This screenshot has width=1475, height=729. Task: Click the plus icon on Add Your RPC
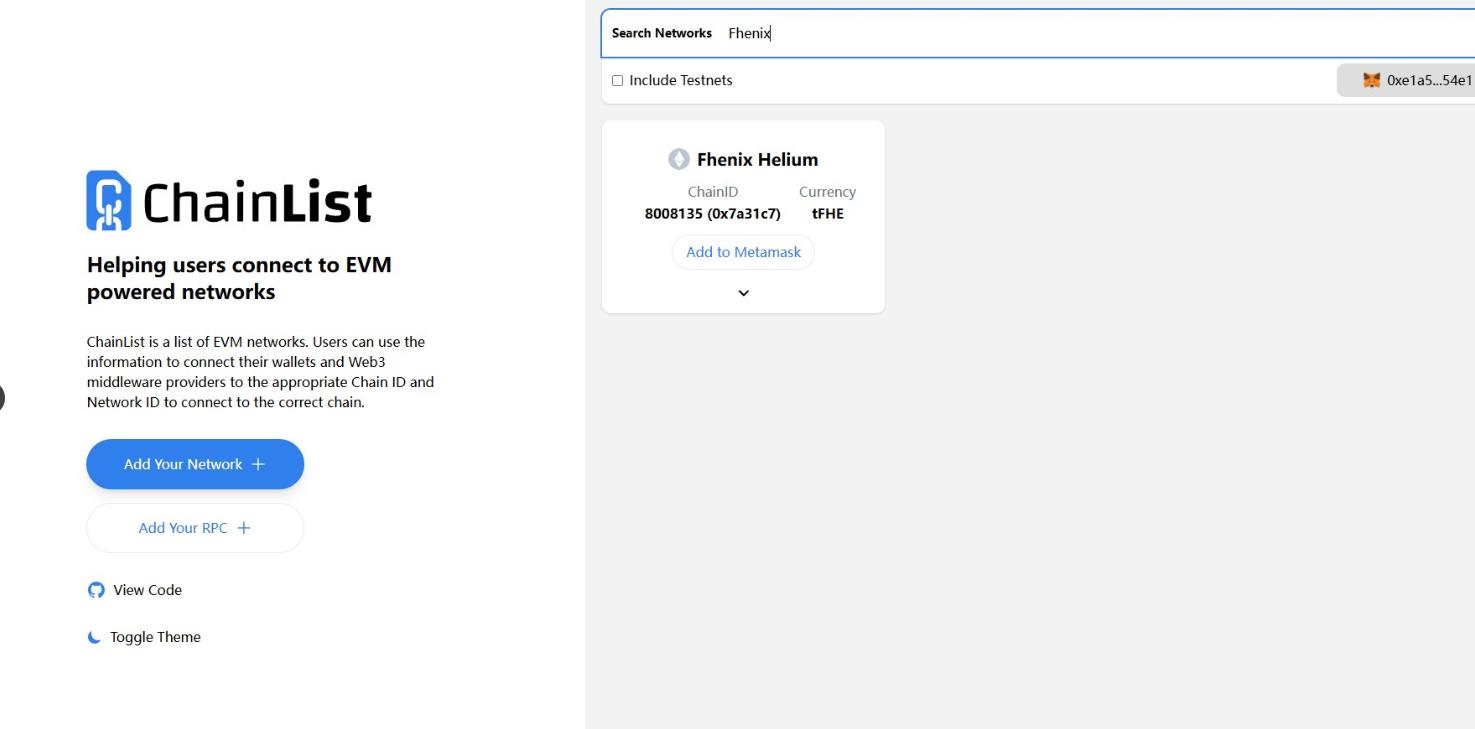(x=243, y=528)
